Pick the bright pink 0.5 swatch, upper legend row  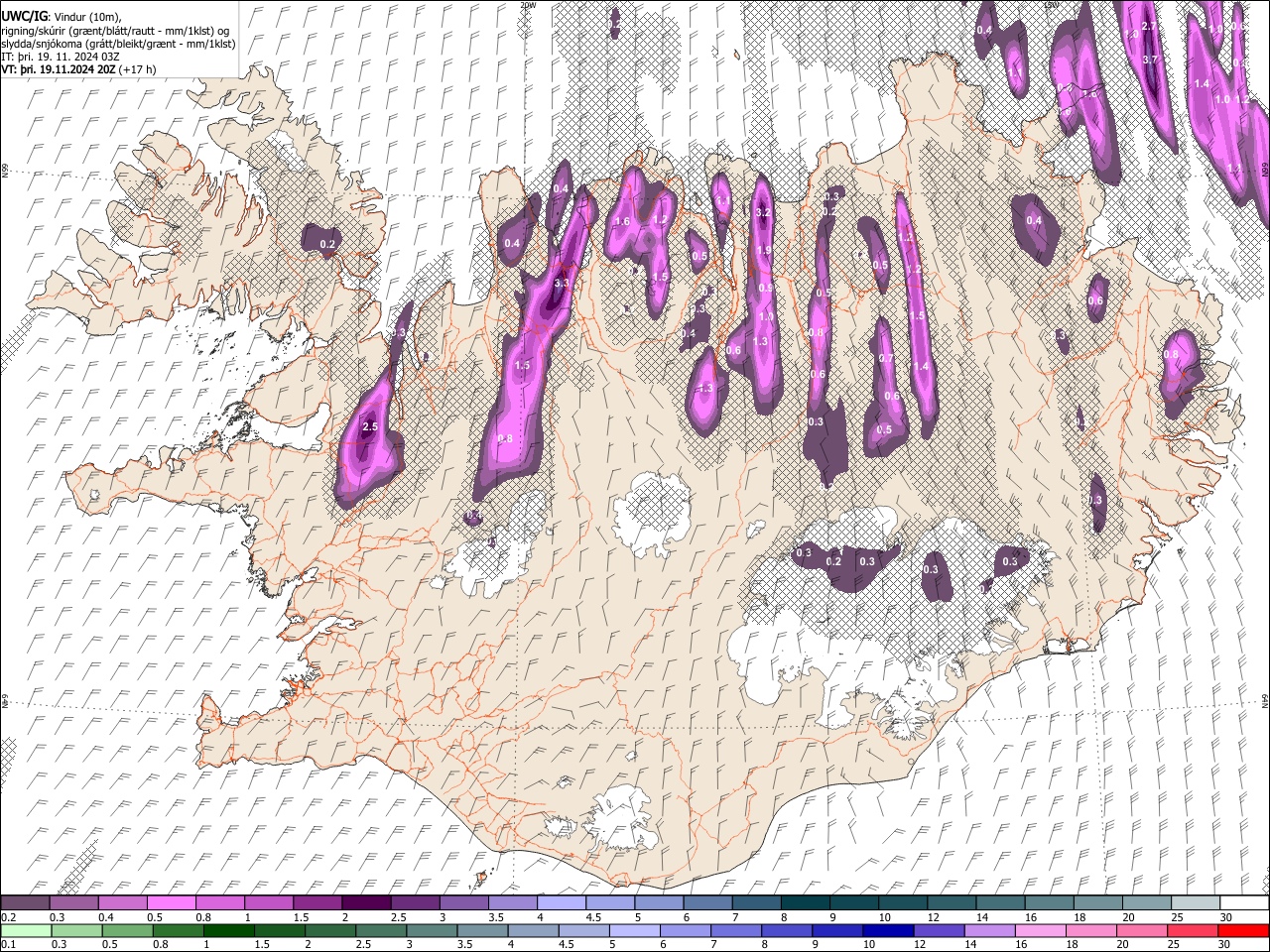pyautogui.click(x=171, y=903)
